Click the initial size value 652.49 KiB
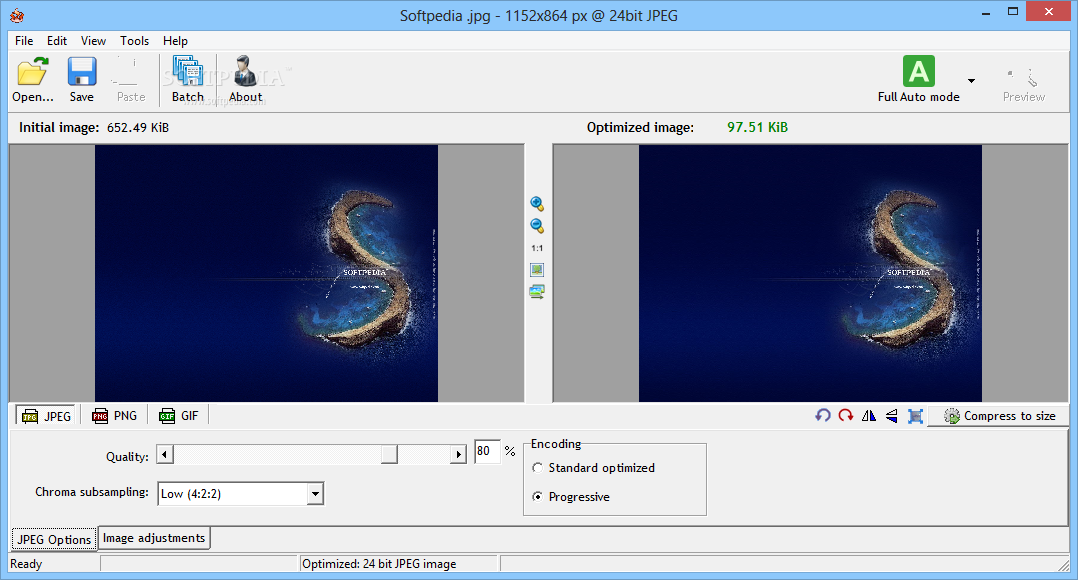1078x580 pixels. point(138,127)
